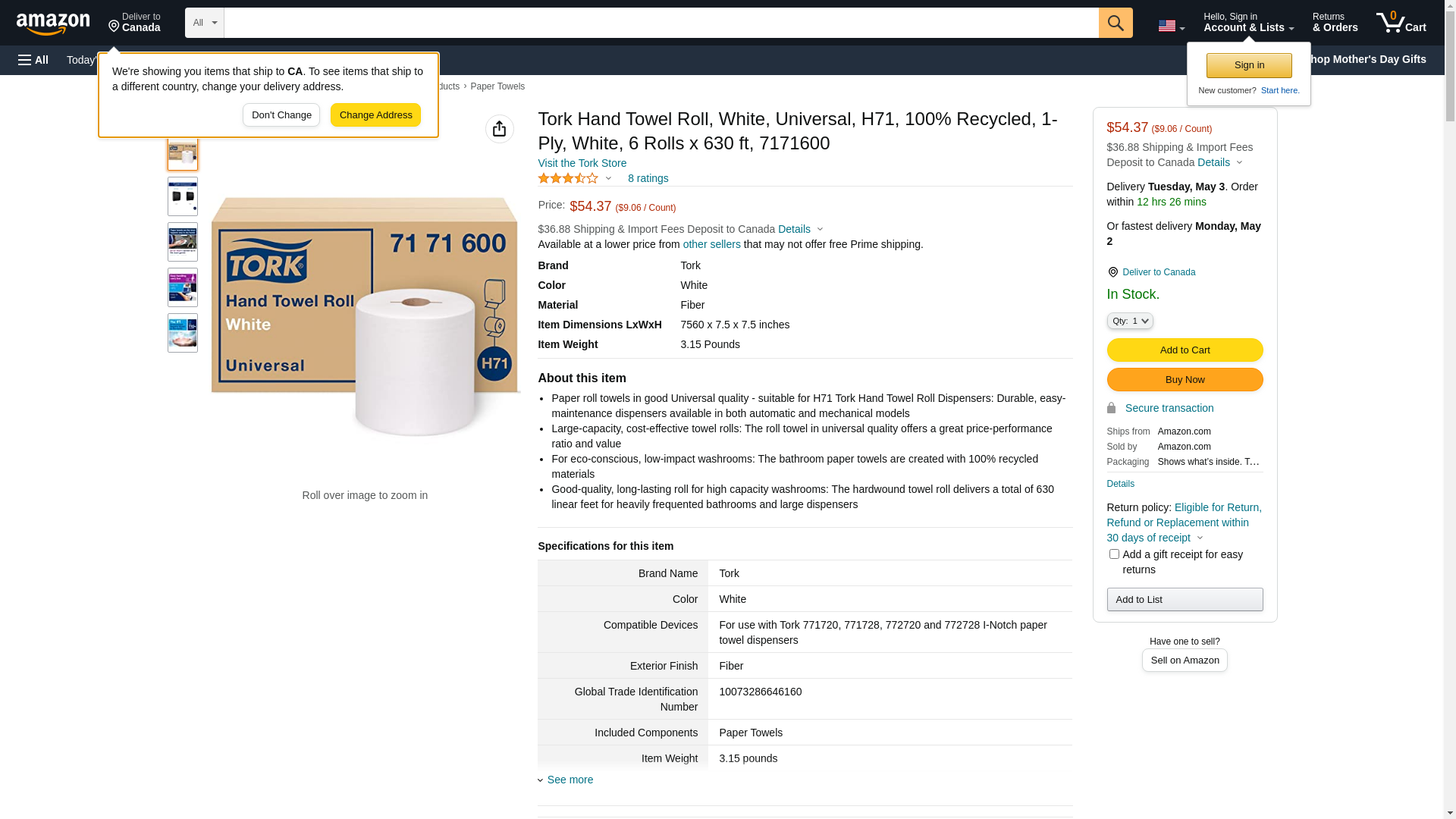Open the Account & Lists menu
This screenshot has height=819, width=1456.
(x=1248, y=23)
